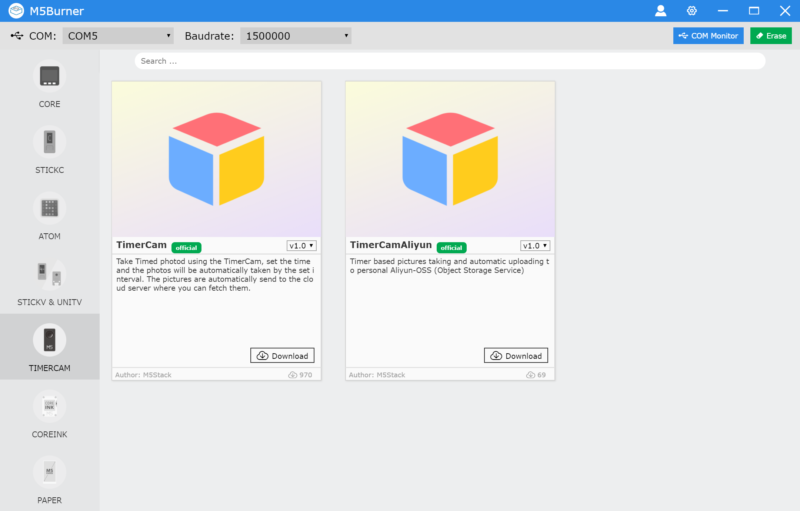The width and height of the screenshot is (800, 511).
Task: Click the 970 download count on TimerCam
Action: 300,375
